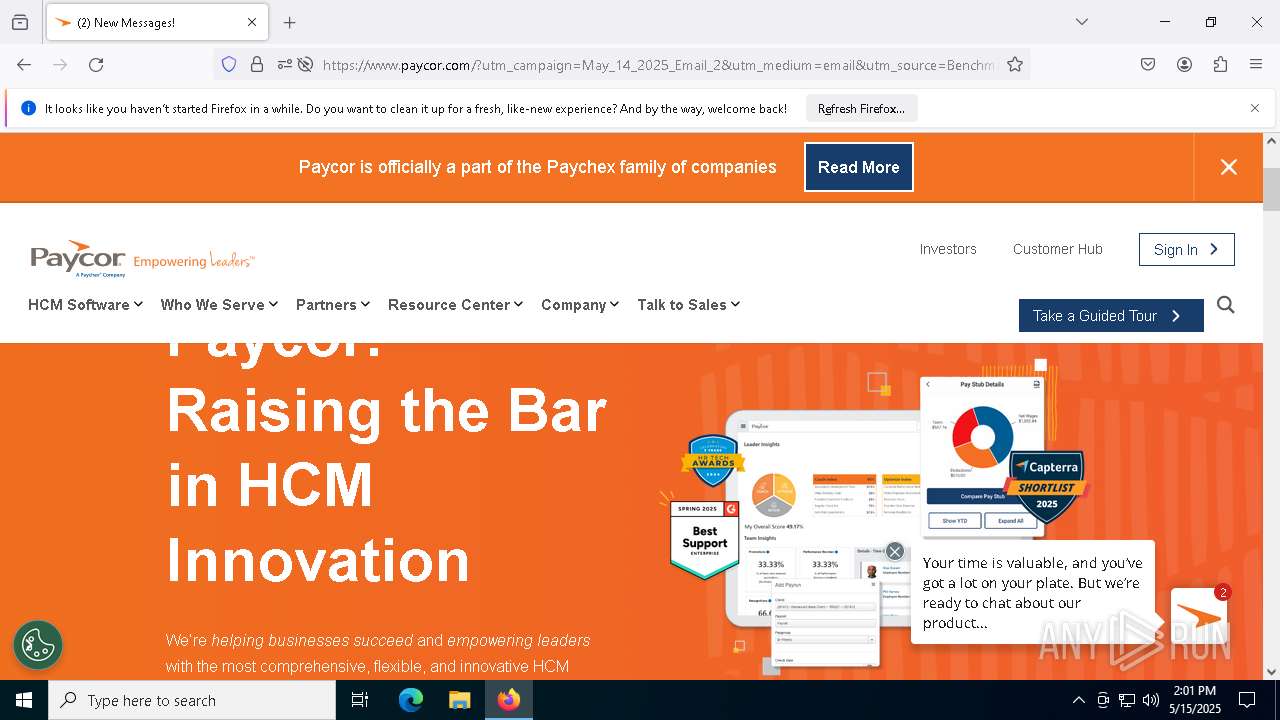Open the Windows Start menu
Image resolution: width=1280 pixels, height=720 pixels.
(x=24, y=700)
